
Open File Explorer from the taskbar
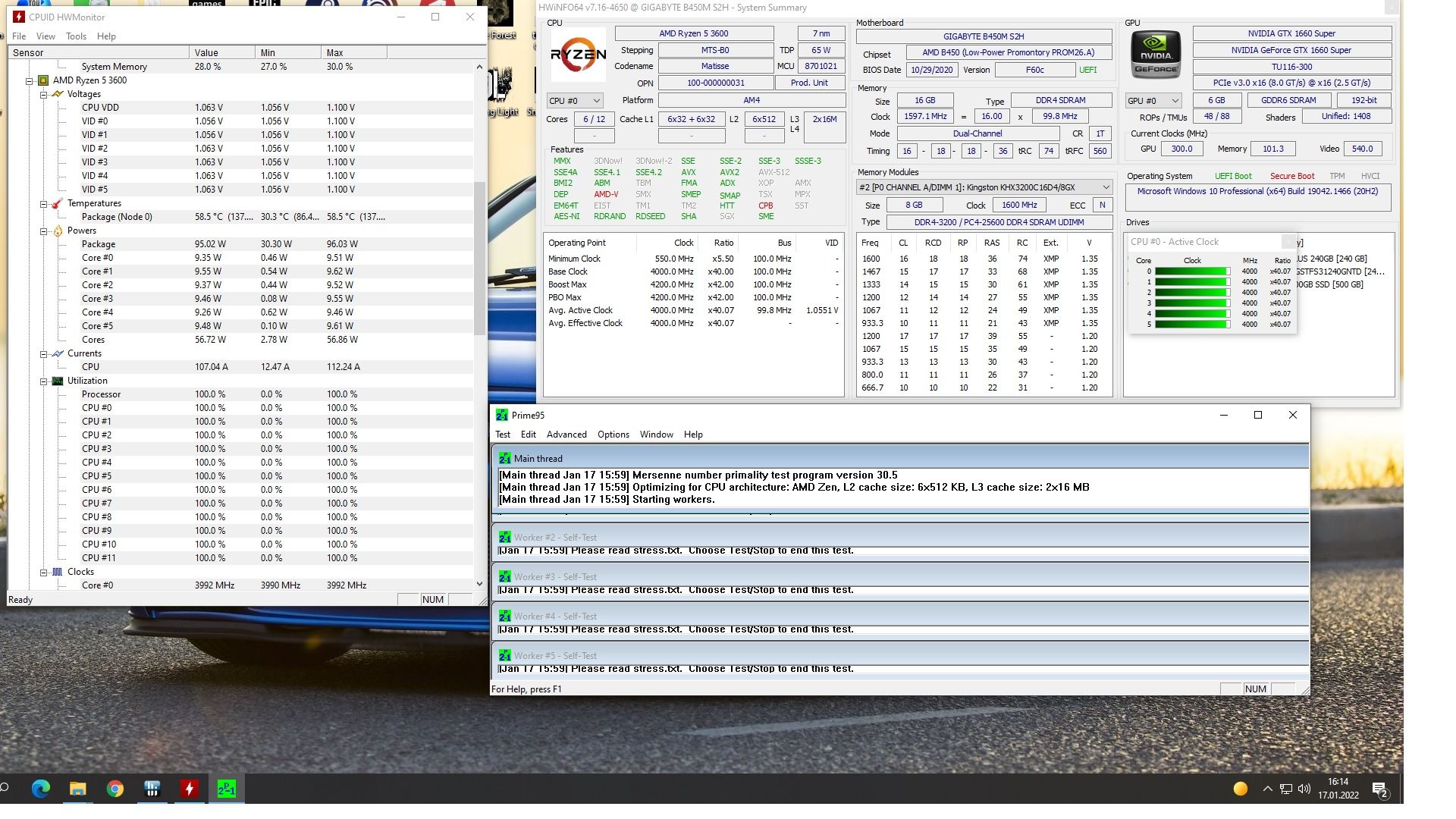click(77, 789)
